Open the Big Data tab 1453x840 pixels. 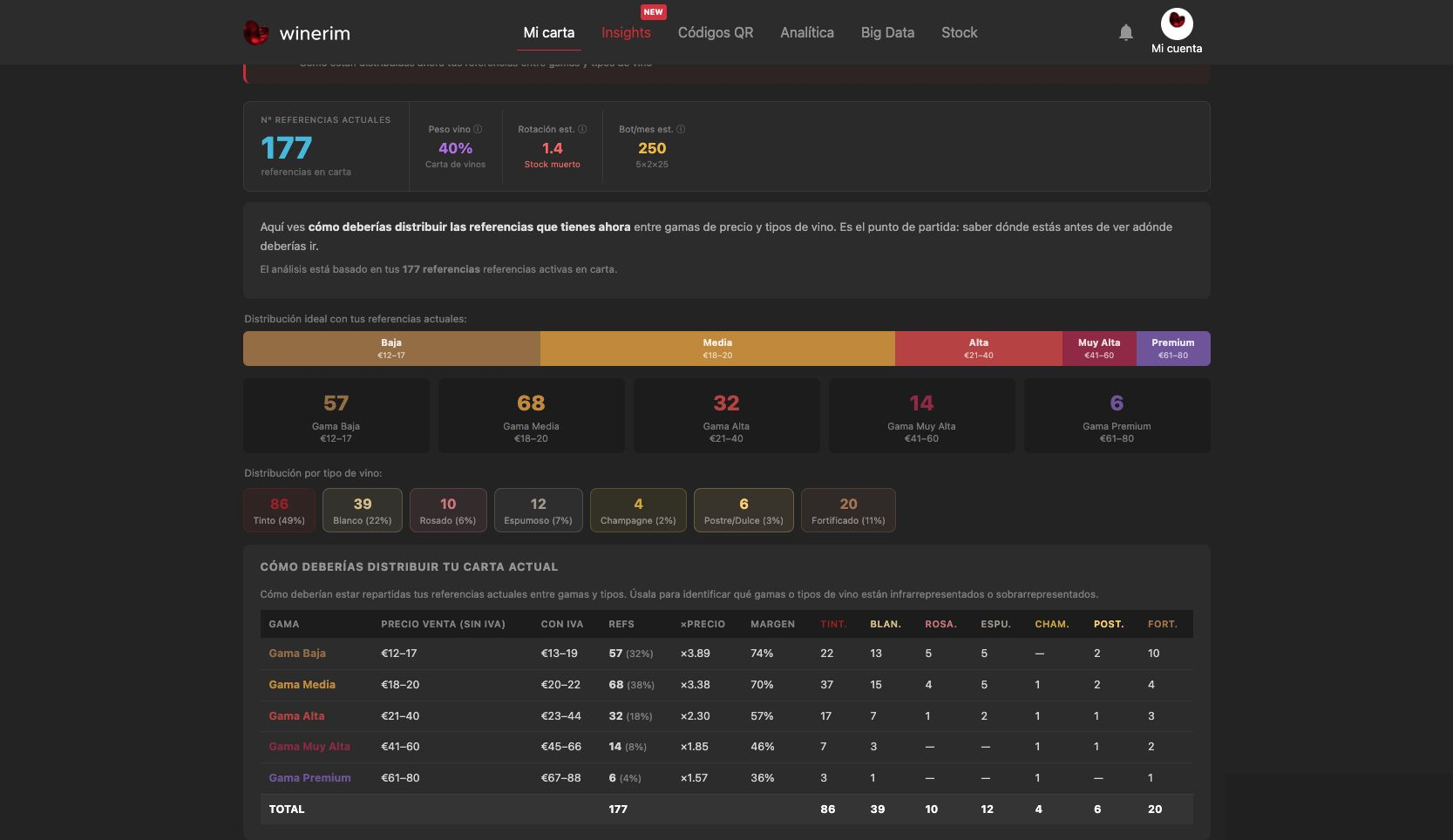[887, 32]
